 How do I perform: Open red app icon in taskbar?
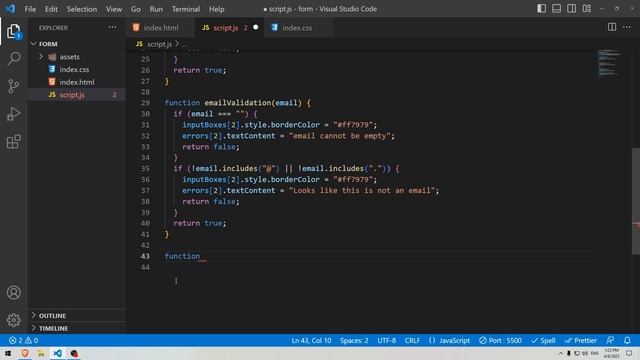[74, 353]
